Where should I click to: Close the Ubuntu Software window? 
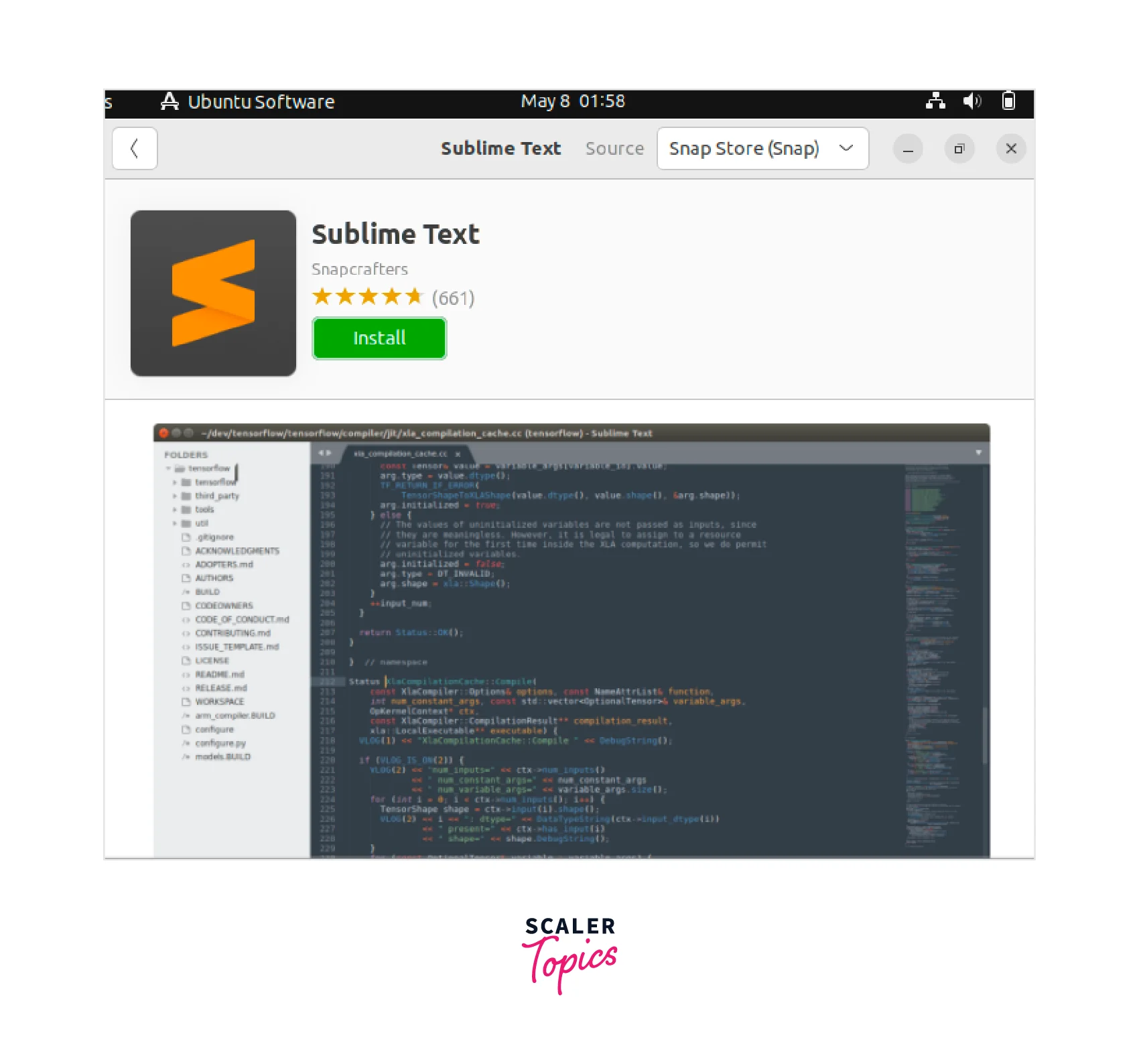1011,149
